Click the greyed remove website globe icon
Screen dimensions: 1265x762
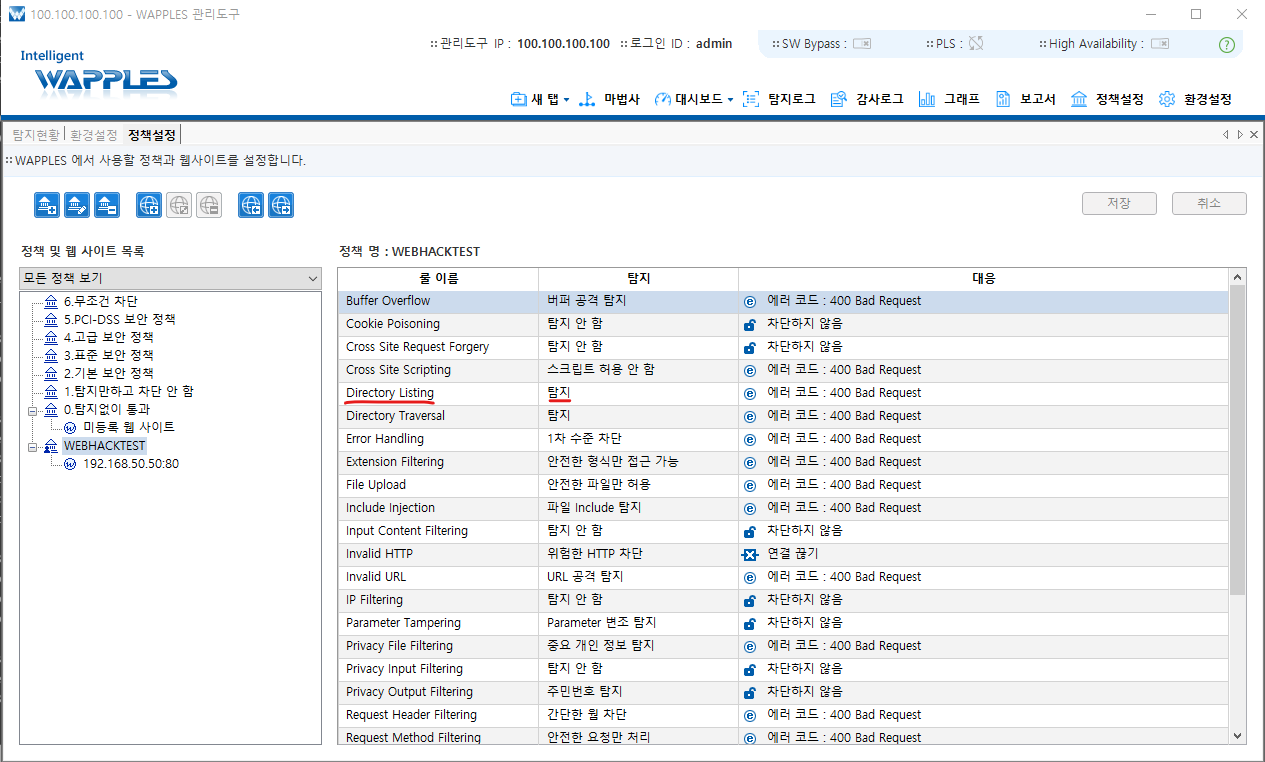pos(209,205)
